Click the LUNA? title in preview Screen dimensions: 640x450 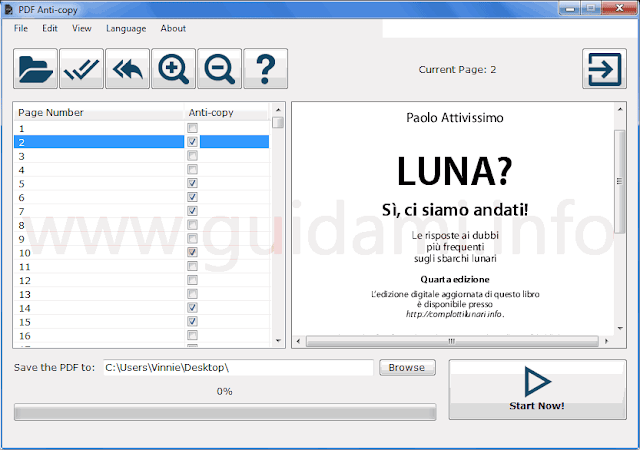pos(454,172)
